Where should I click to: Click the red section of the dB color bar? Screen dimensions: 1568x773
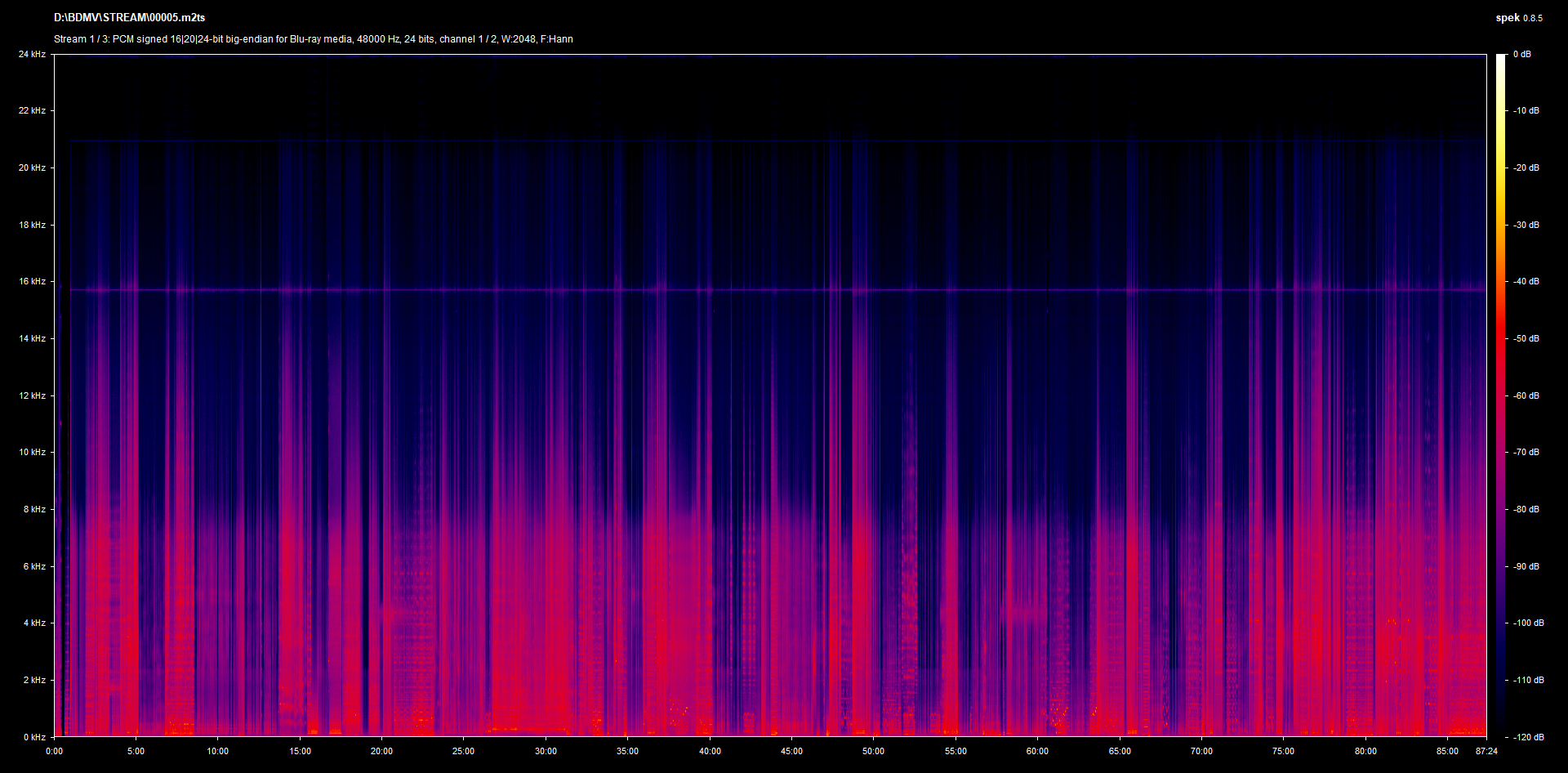pos(1500,343)
